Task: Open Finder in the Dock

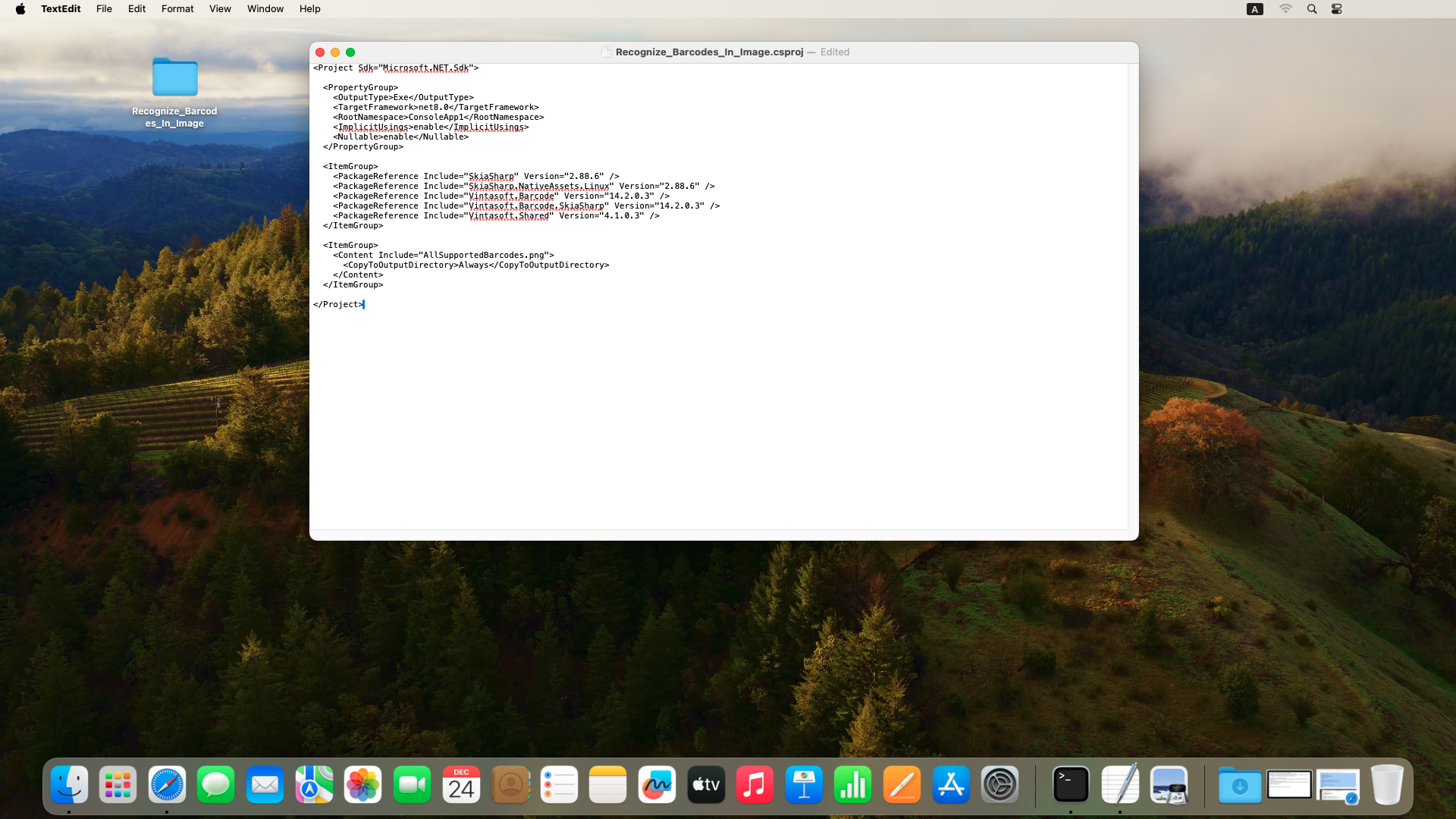Action: click(69, 785)
